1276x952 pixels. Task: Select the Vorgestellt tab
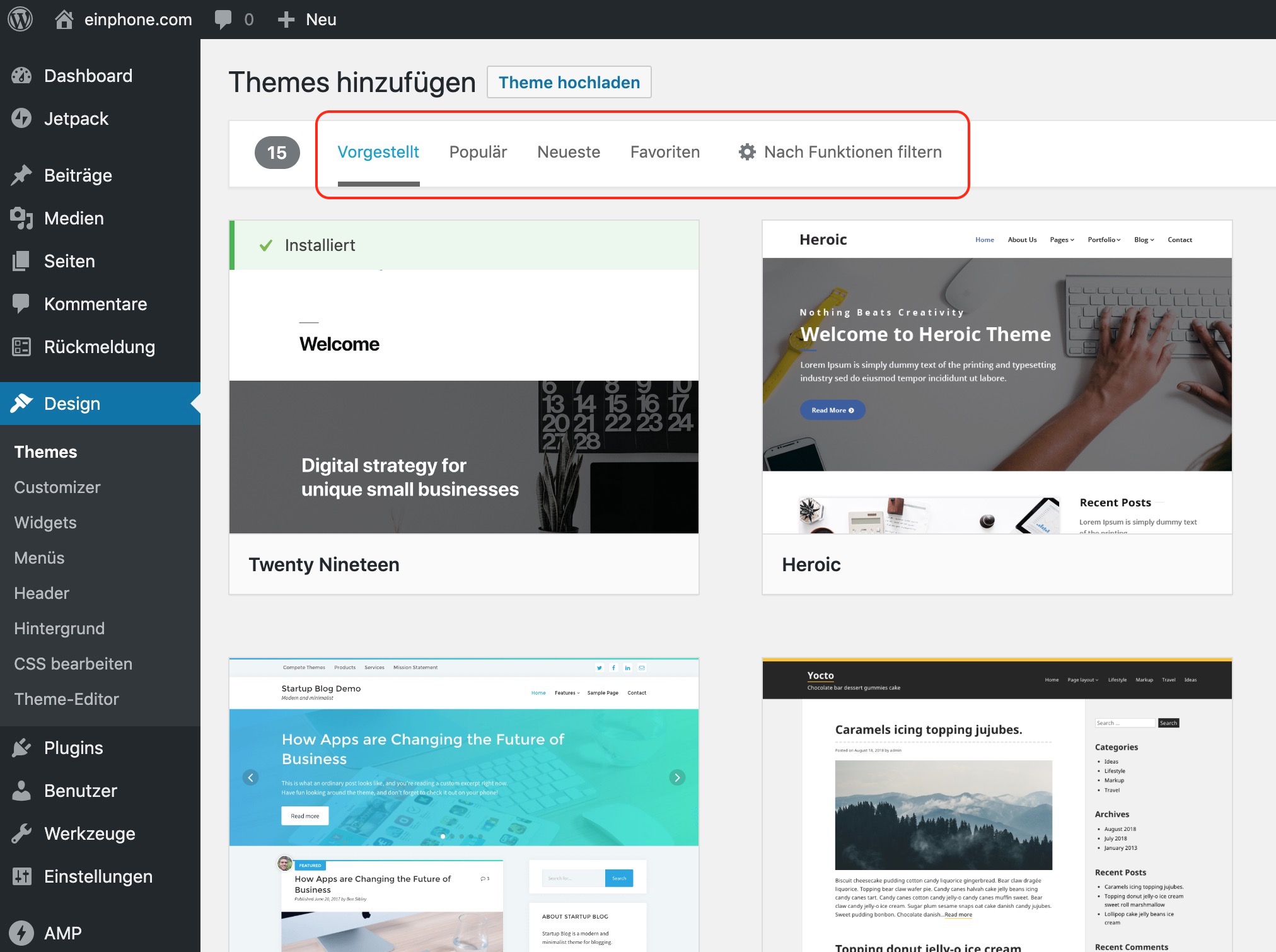click(378, 152)
